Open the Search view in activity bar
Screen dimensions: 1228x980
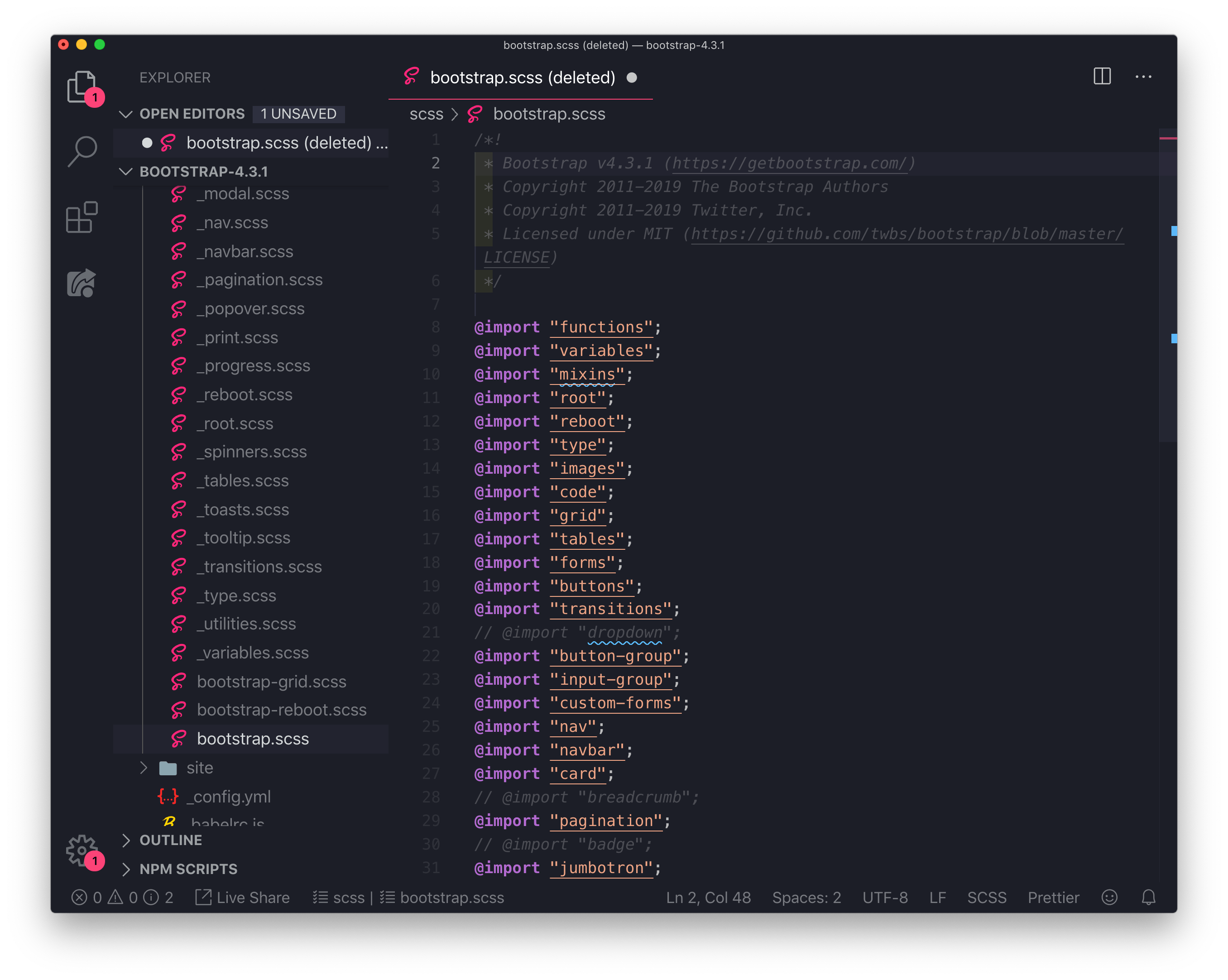coord(82,152)
